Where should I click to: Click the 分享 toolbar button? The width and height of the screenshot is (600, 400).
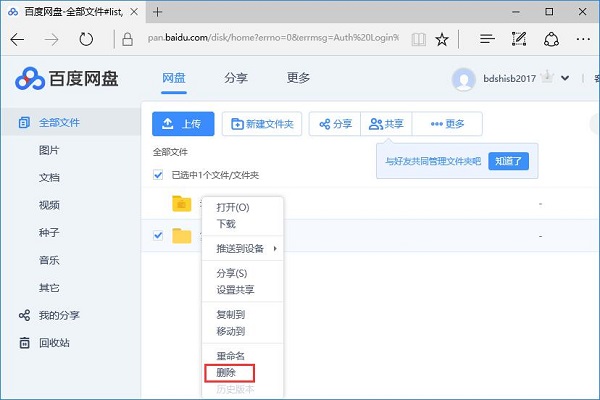335,124
